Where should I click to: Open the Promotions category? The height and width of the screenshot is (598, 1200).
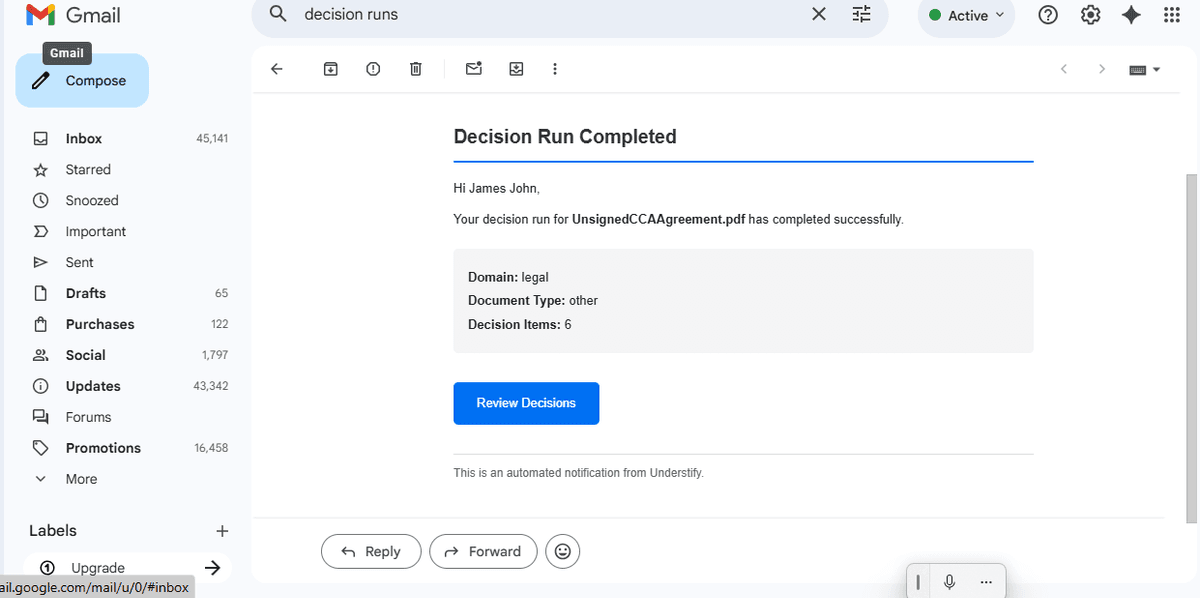click(x=105, y=447)
